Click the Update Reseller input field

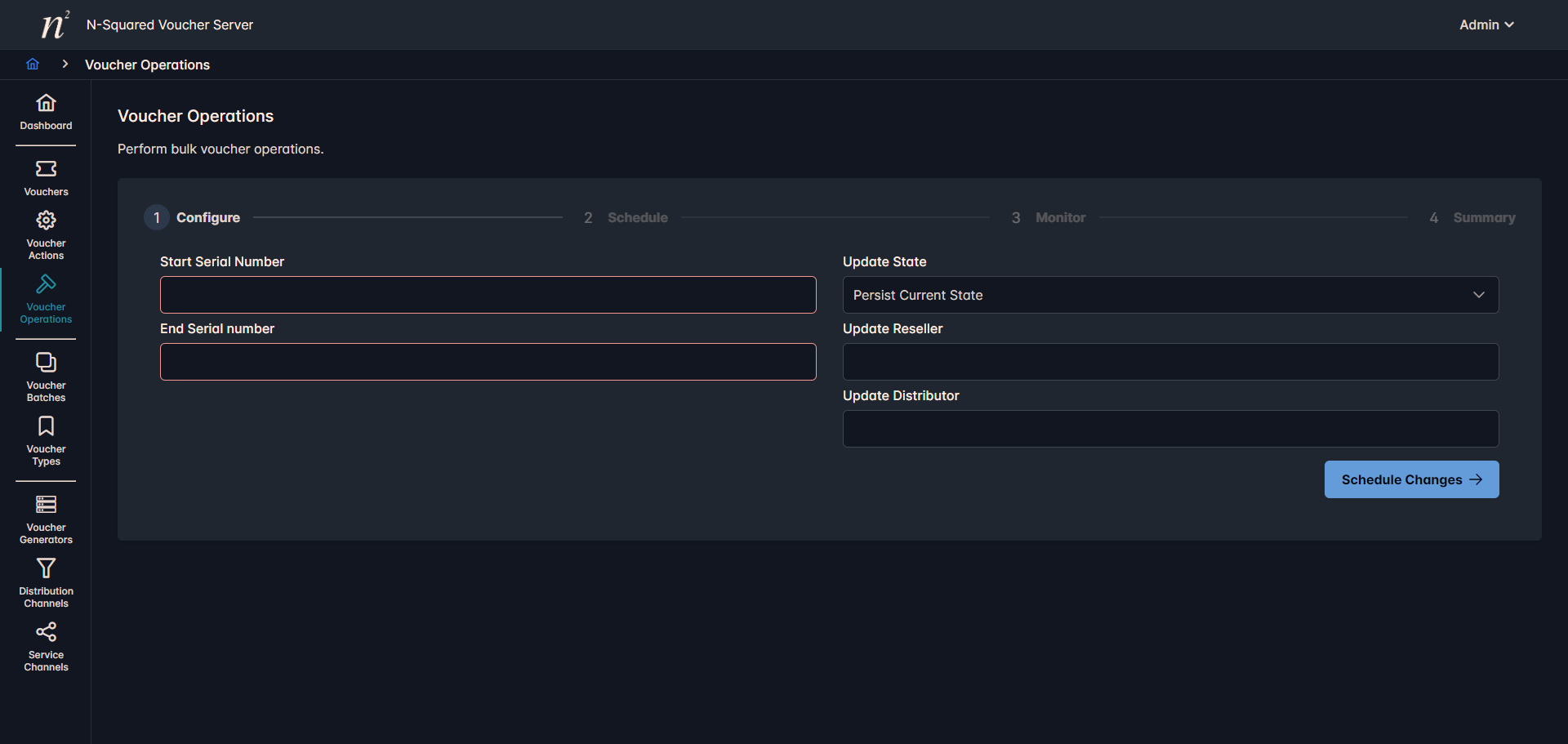click(x=1170, y=362)
